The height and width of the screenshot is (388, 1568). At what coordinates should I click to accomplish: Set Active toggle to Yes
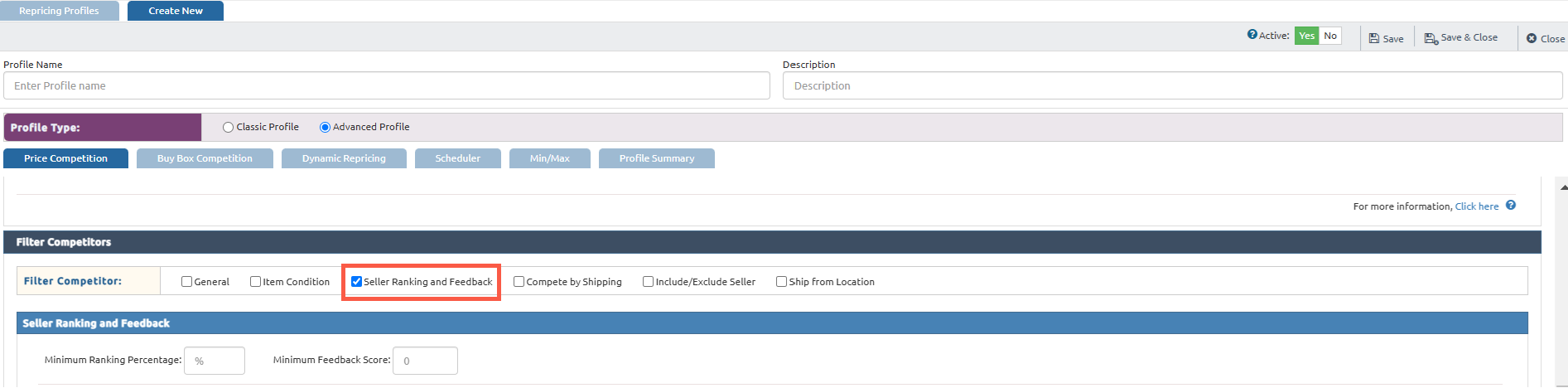point(1306,36)
